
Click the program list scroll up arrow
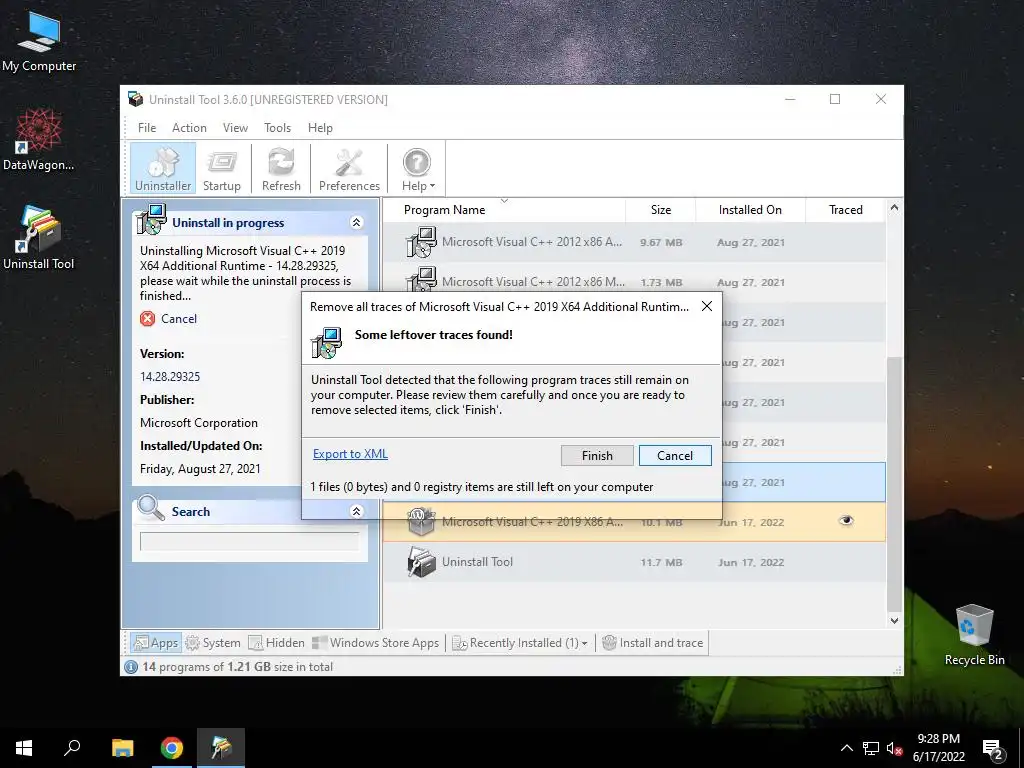click(x=895, y=208)
